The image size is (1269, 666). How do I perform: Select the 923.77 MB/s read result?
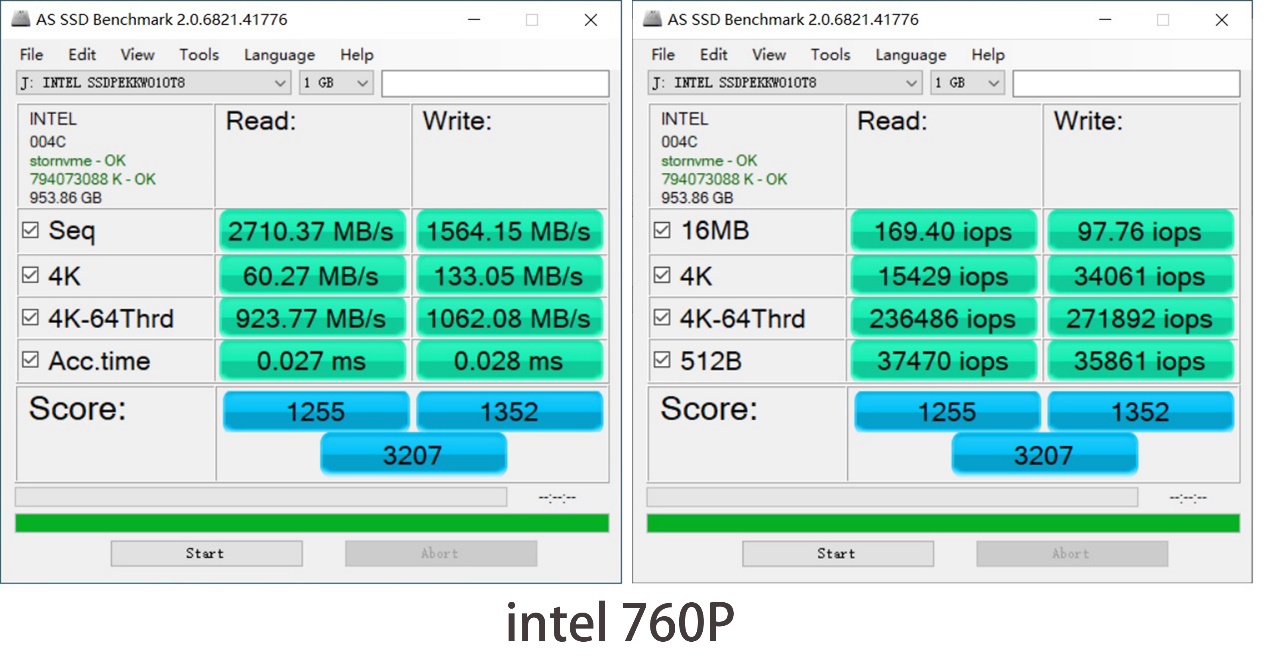(312, 318)
